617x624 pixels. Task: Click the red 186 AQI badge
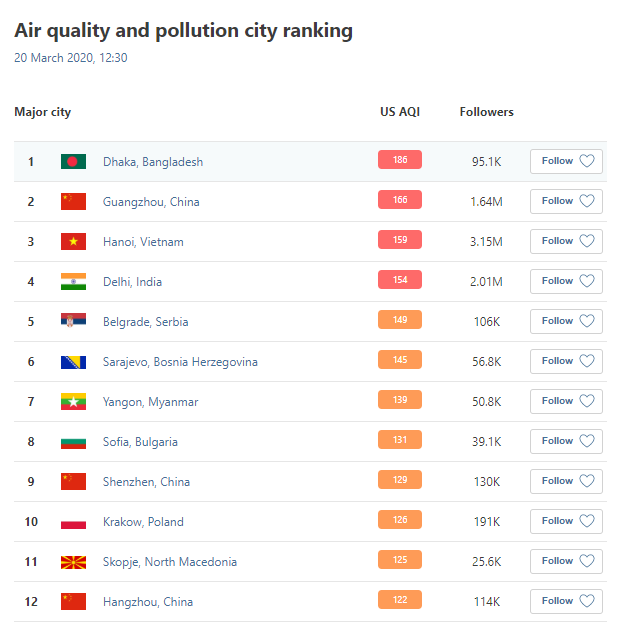coord(400,160)
